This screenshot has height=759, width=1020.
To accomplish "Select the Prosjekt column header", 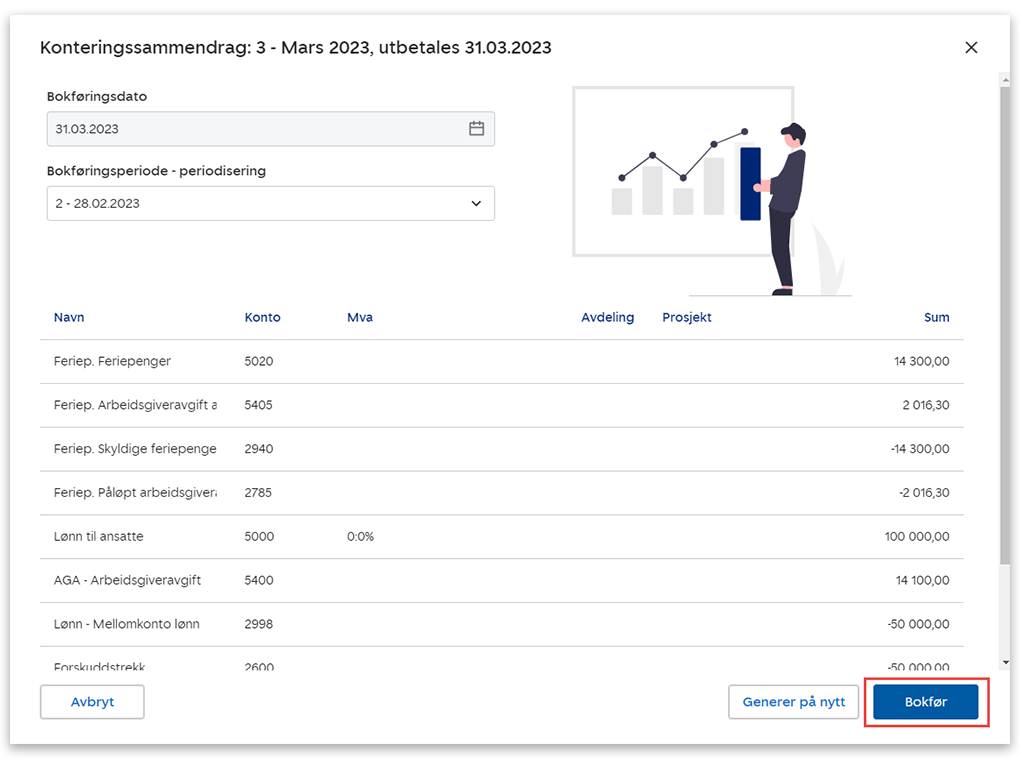I will point(686,317).
